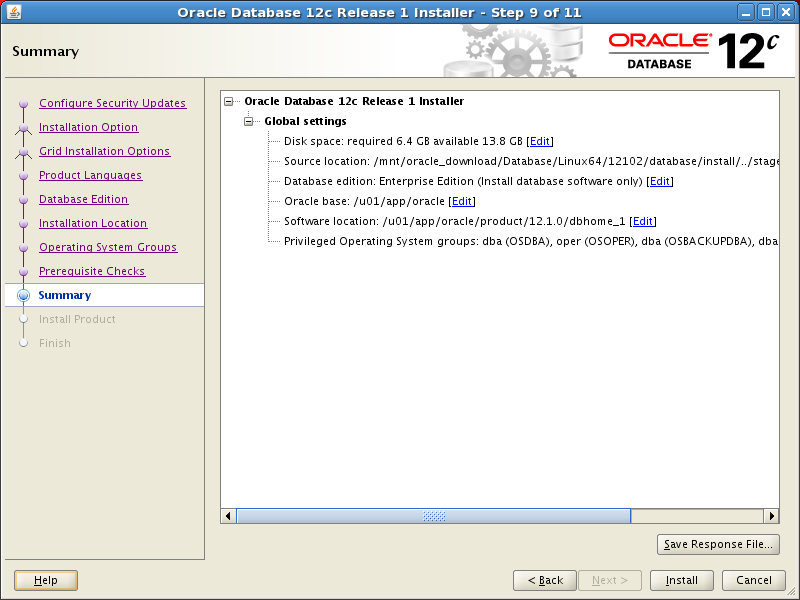
Task: Edit the Oracle base path
Action: pyautogui.click(x=462, y=201)
